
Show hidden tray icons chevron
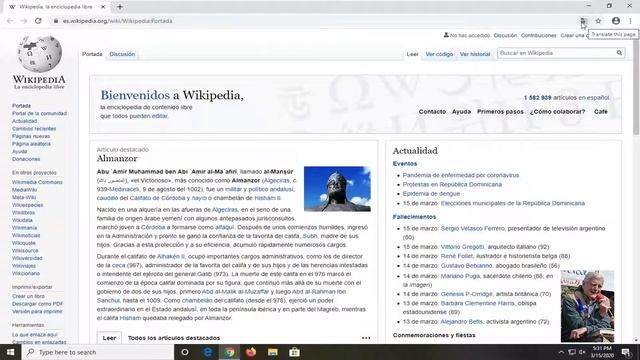click(x=561, y=352)
